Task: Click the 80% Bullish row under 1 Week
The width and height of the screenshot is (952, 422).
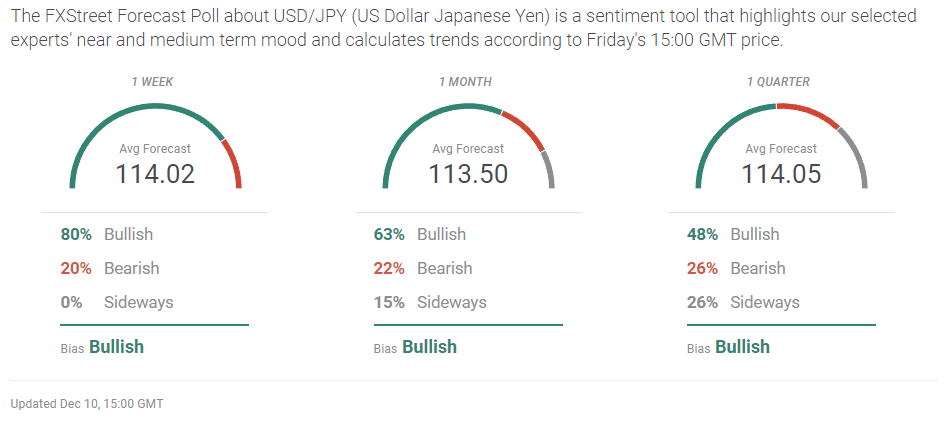Action: tap(106, 234)
